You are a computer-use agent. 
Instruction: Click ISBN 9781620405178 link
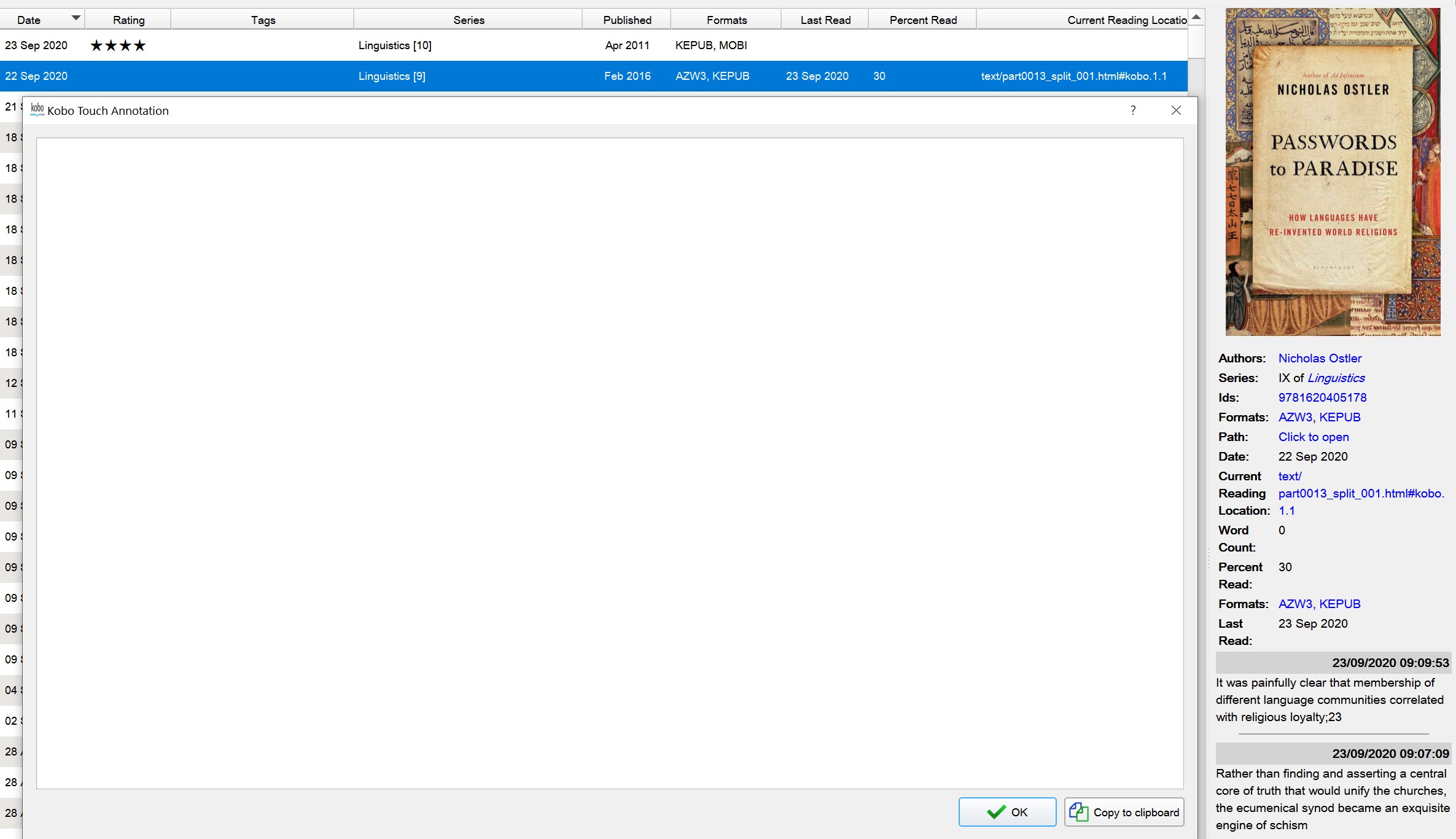[x=1322, y=397]
